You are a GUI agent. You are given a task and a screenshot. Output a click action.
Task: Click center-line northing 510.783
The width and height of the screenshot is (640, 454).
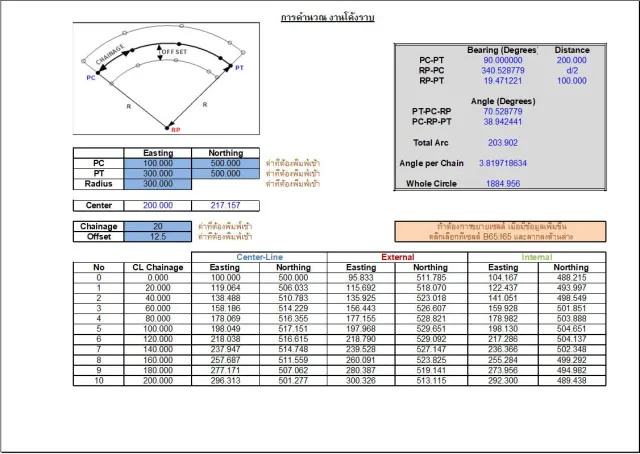[x=293, y=298]
